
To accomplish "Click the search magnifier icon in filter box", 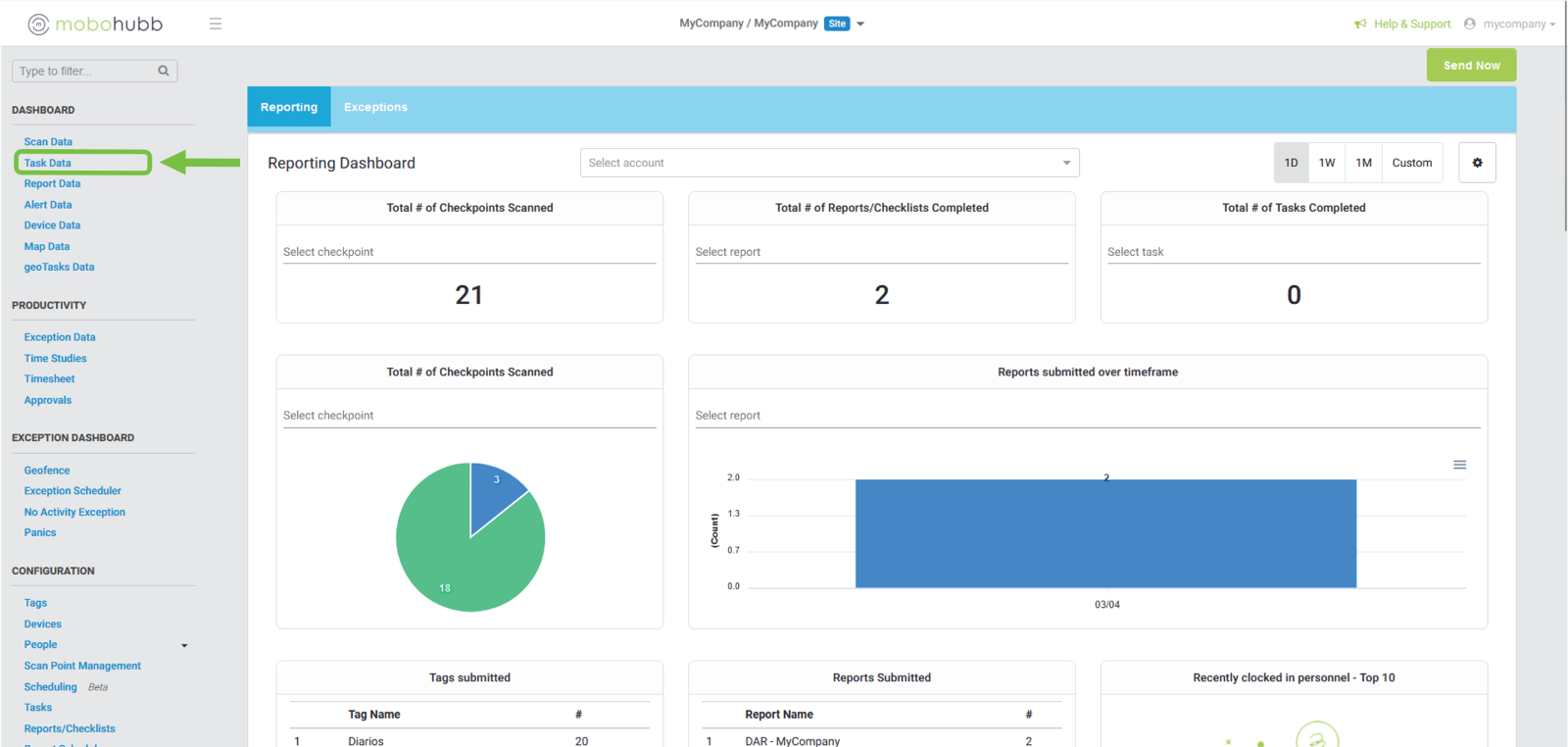I will pos(164,71).
